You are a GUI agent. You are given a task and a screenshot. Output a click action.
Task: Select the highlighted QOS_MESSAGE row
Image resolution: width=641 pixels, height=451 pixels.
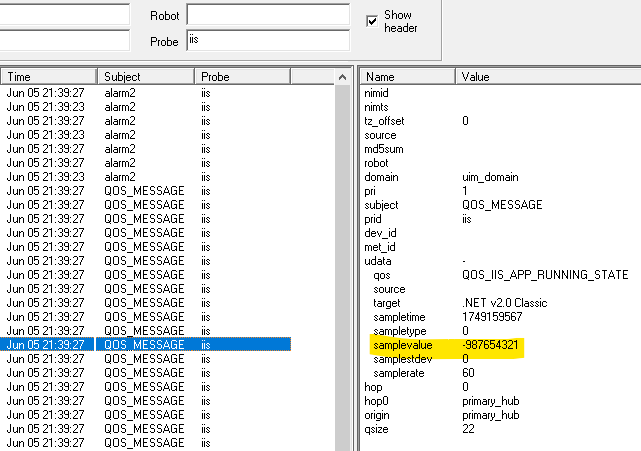coord(145,345)
